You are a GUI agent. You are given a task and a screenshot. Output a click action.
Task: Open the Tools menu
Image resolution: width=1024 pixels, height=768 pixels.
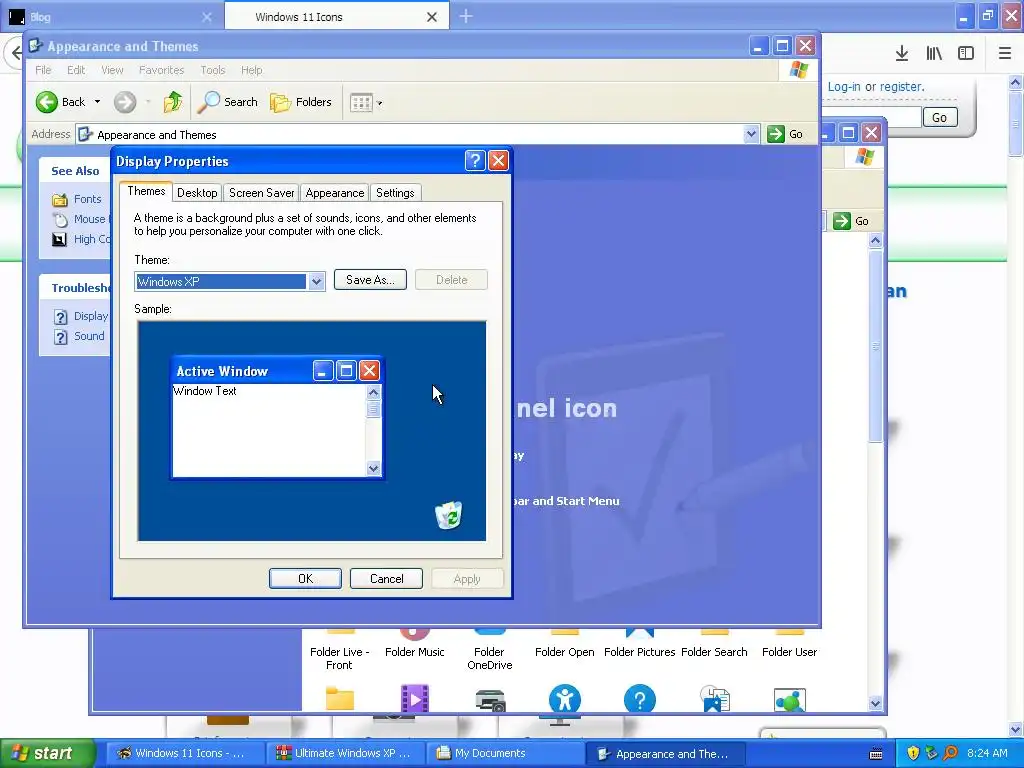pyautogui.click(x=212, y=70)
